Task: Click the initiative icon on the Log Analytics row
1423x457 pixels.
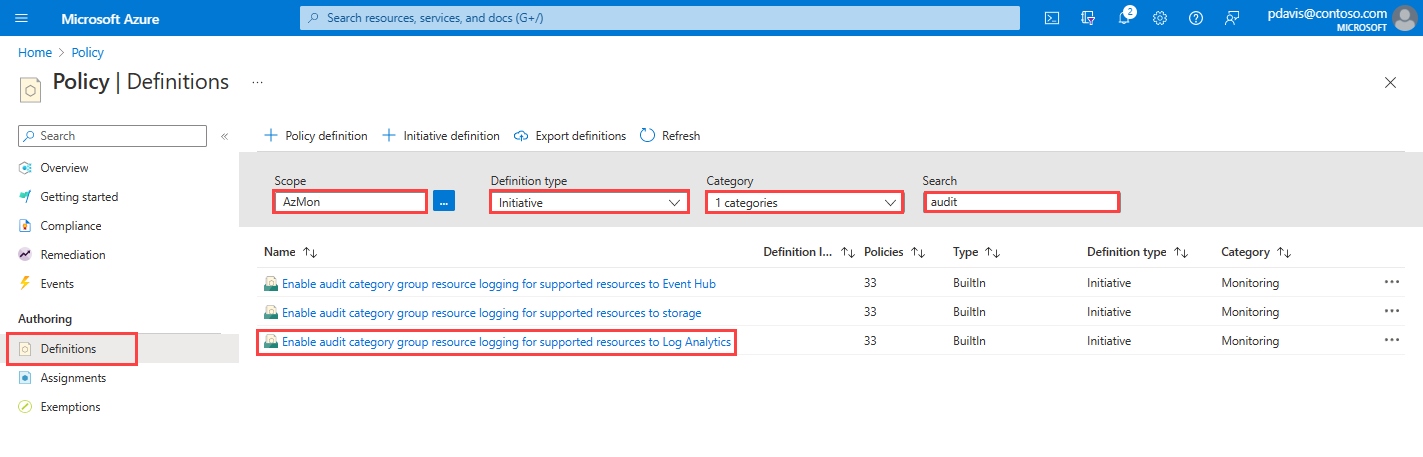Action: tap(270, 341)
